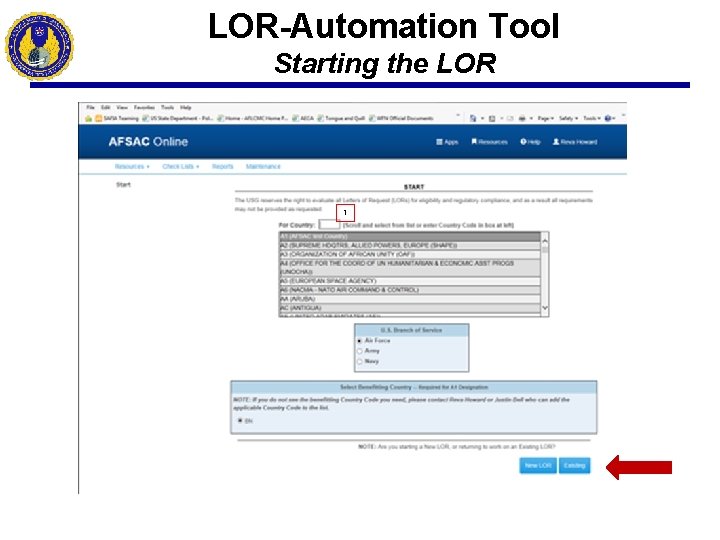The image size is (720, 540).
Task: Open Apps in the AFSAC header
Action: (x=447, y=142)
